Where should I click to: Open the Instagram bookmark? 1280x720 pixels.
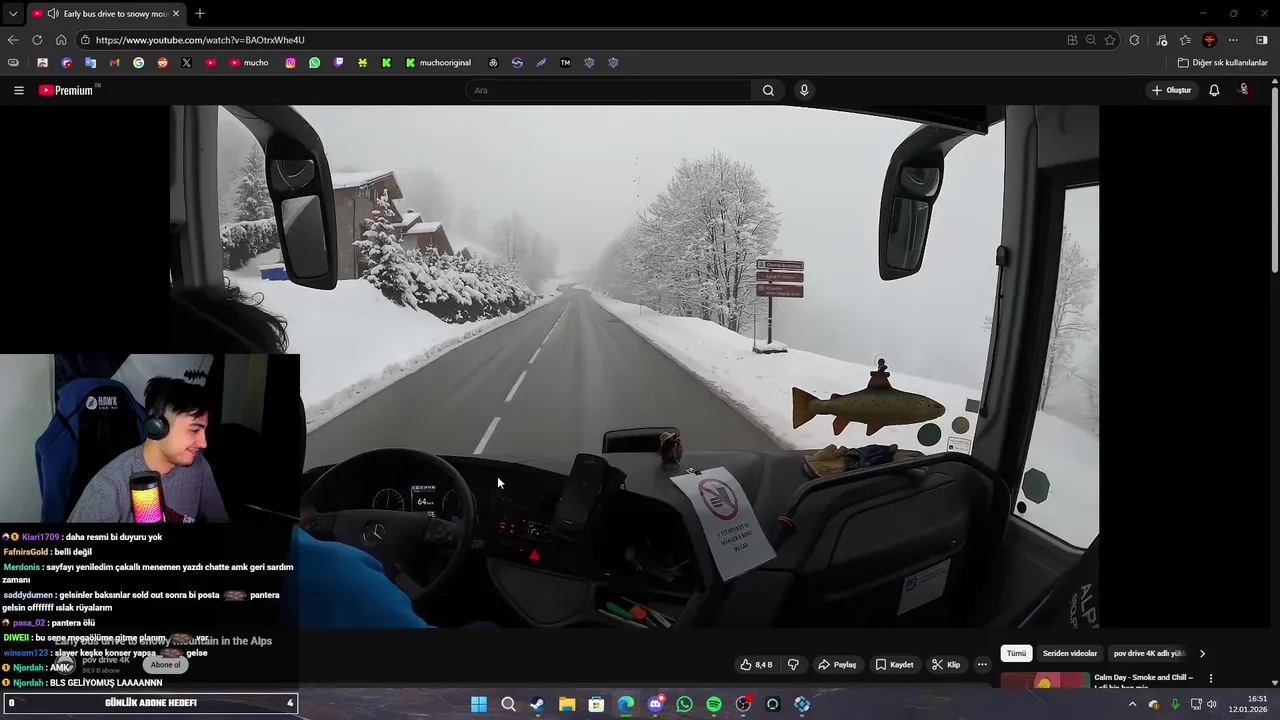point(291,62)
